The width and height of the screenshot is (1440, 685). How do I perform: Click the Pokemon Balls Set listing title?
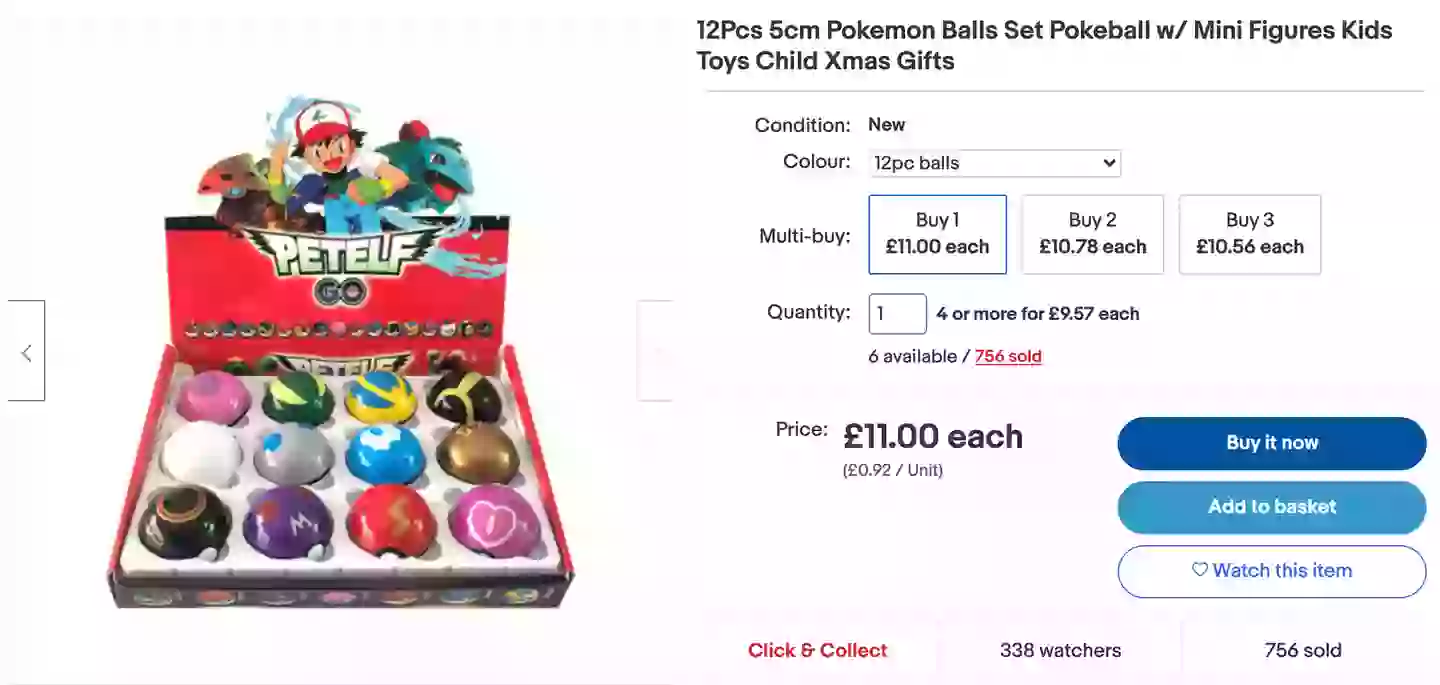(1044, 45)
